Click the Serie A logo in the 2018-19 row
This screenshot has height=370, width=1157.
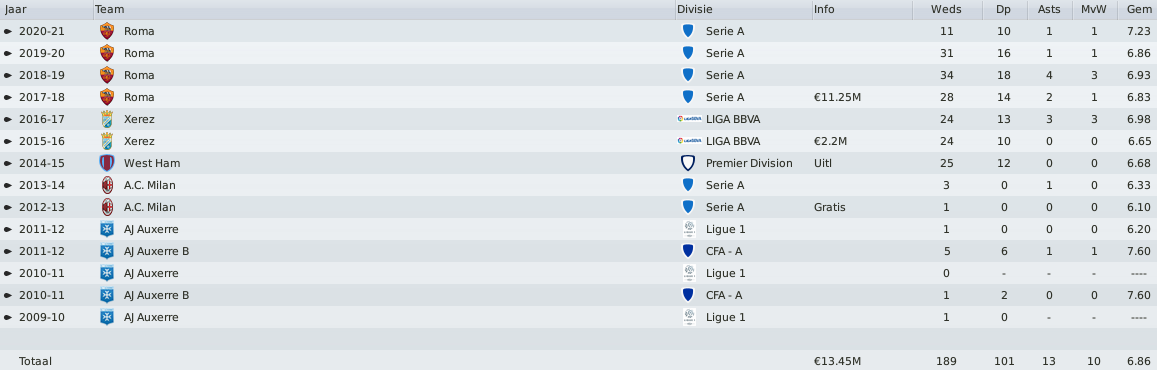[688, 75]
